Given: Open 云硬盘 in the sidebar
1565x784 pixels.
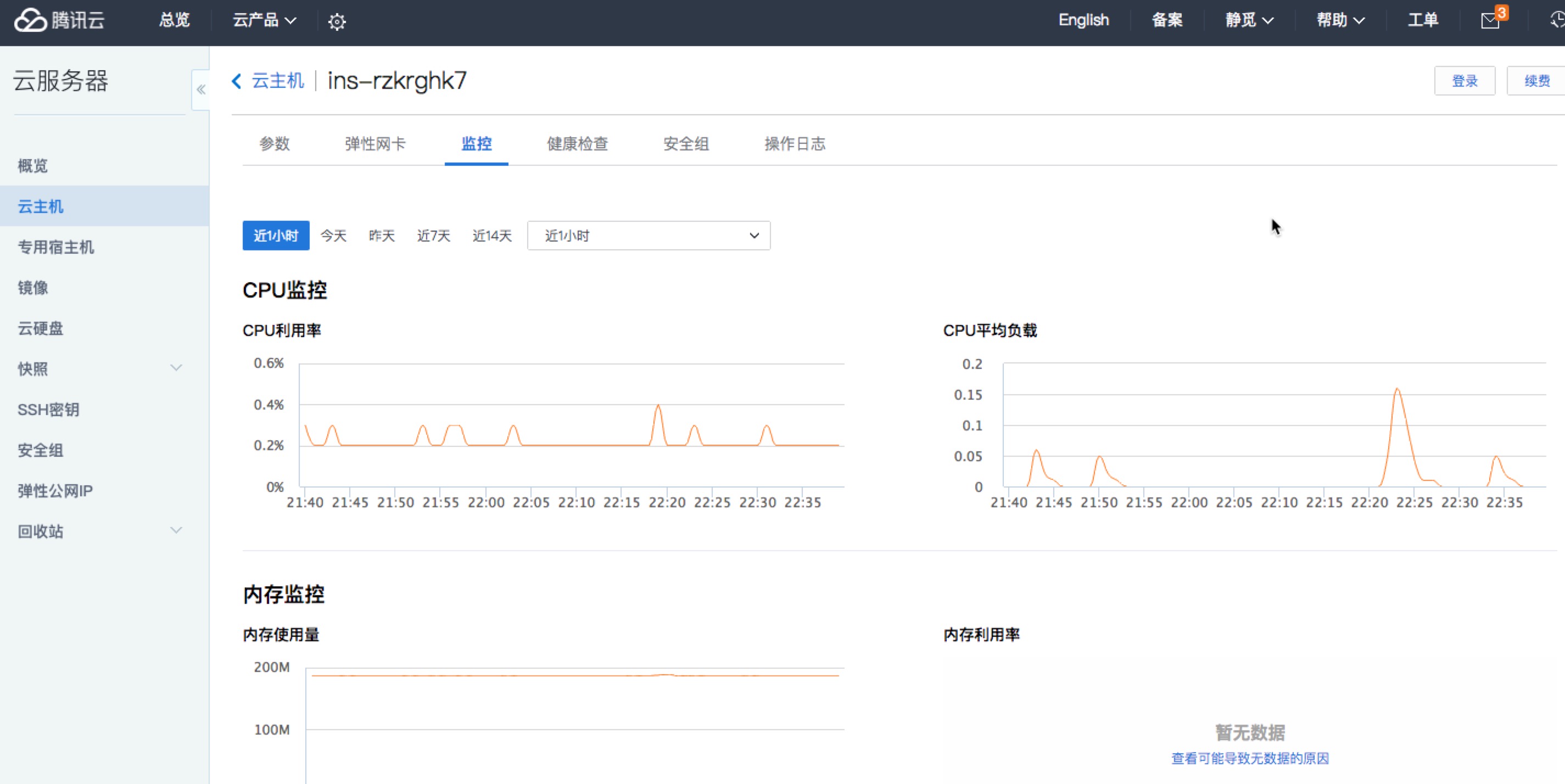Looking at the screenshot, I should [x=40, y=328].
